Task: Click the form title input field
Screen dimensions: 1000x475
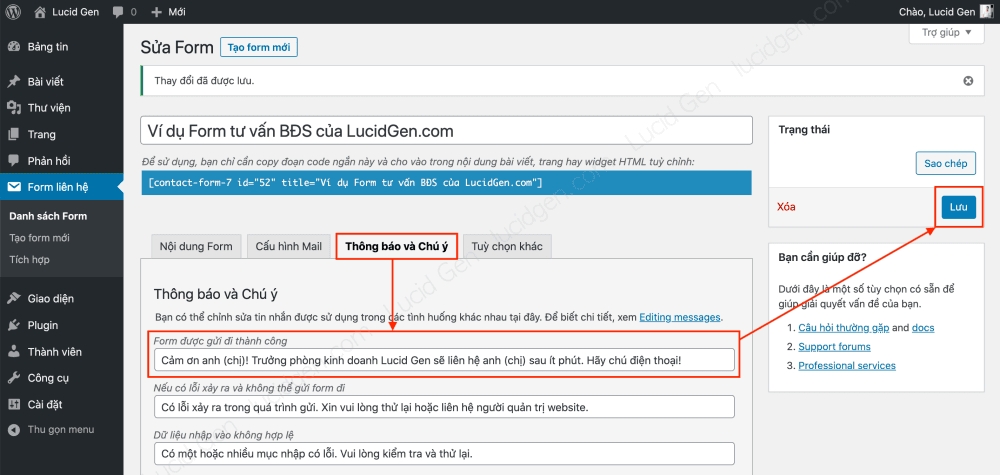Action: tap(446, 131)
